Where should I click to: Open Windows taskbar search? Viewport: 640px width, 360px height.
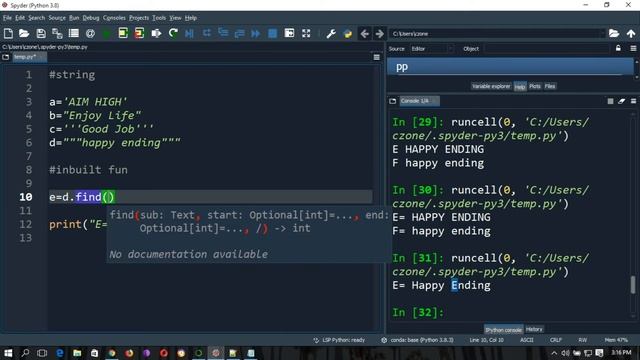pos(25,353)
